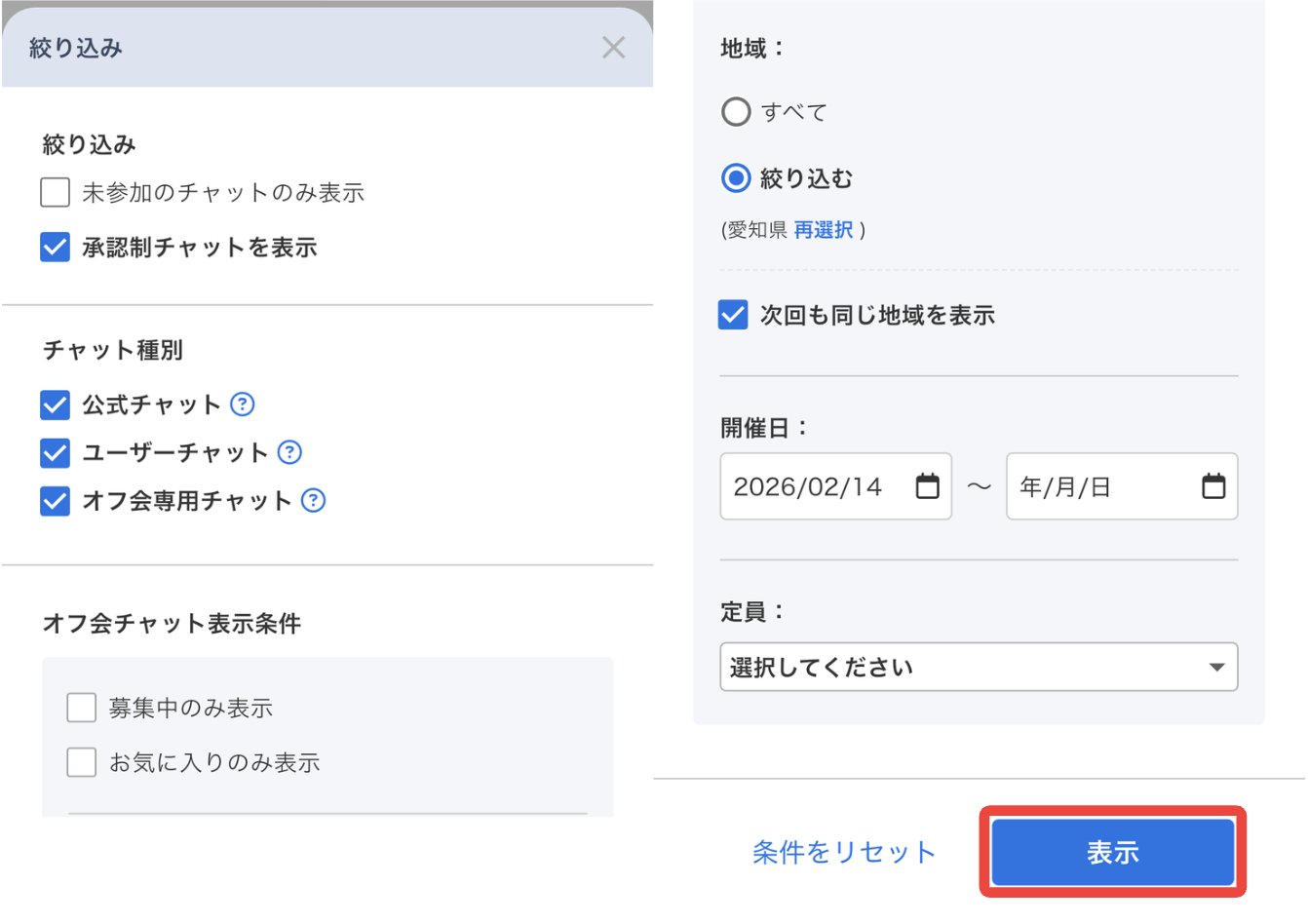View help info for オフ会専用チャット

click(x=312, y=501)
